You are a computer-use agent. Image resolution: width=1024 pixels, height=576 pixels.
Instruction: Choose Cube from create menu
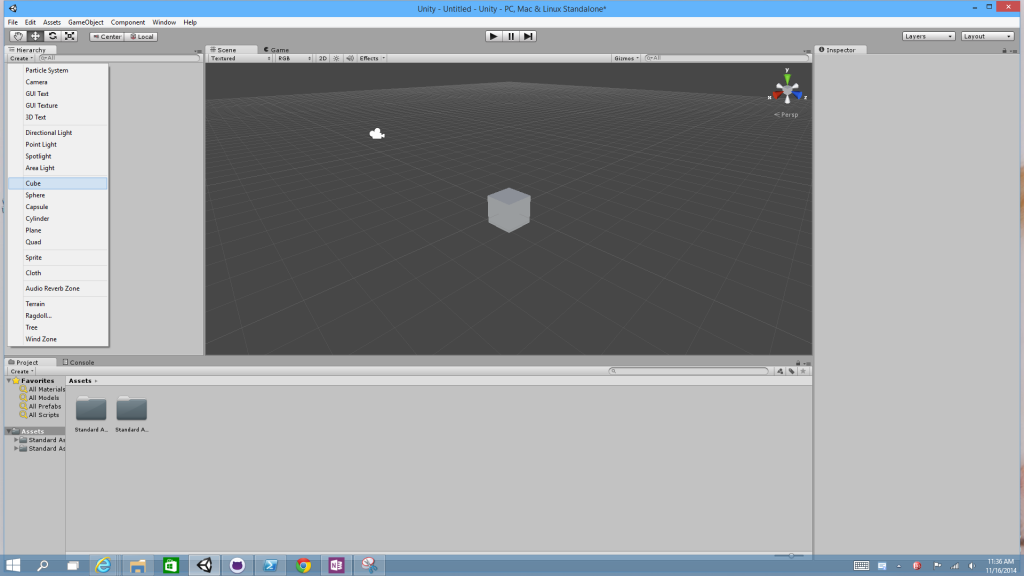click(57, 184)
